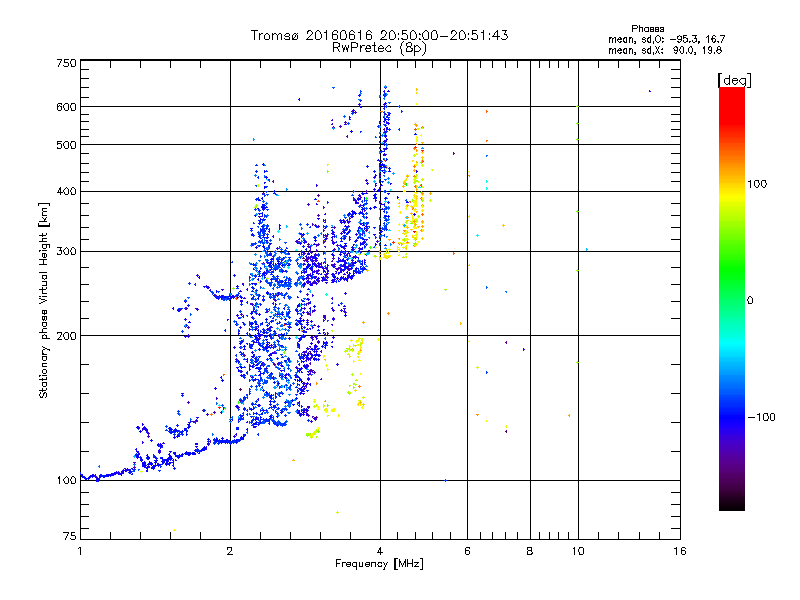Click the 'mean, sd,X: 90.0, 19.8' line
The width and height of the screenshot is (800, 600).
(x=665, y=51)
